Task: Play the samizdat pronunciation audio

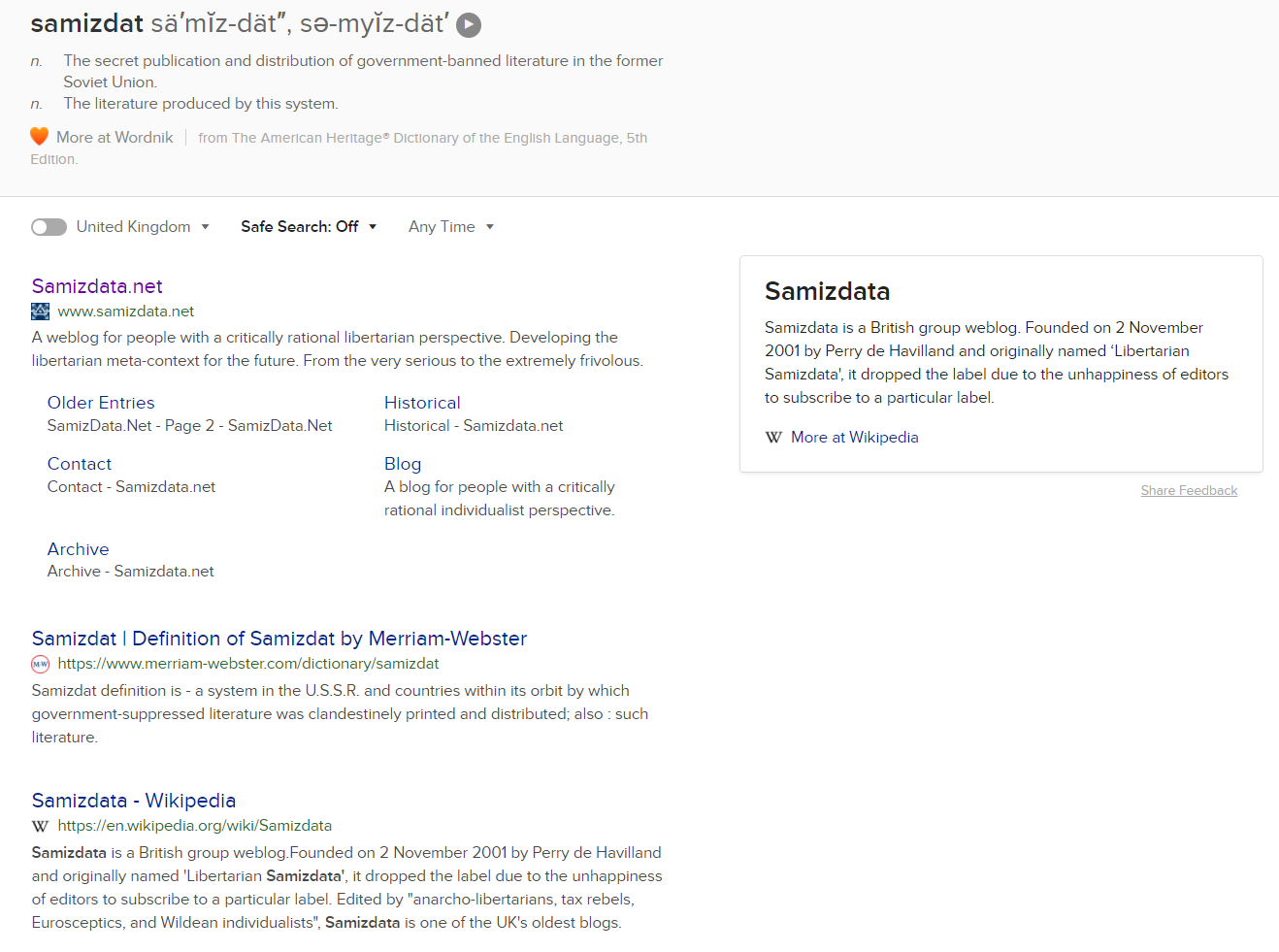Action: tap(469, 25)
